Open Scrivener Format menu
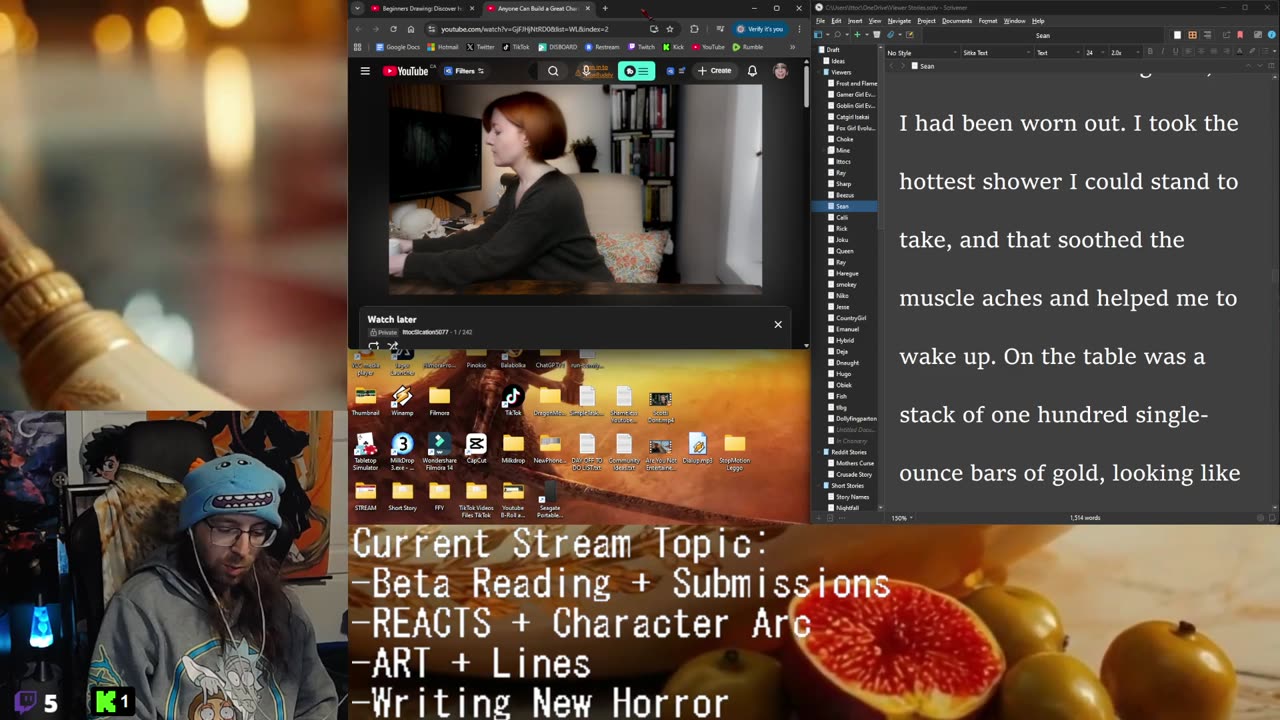 (x=988, y=21)
